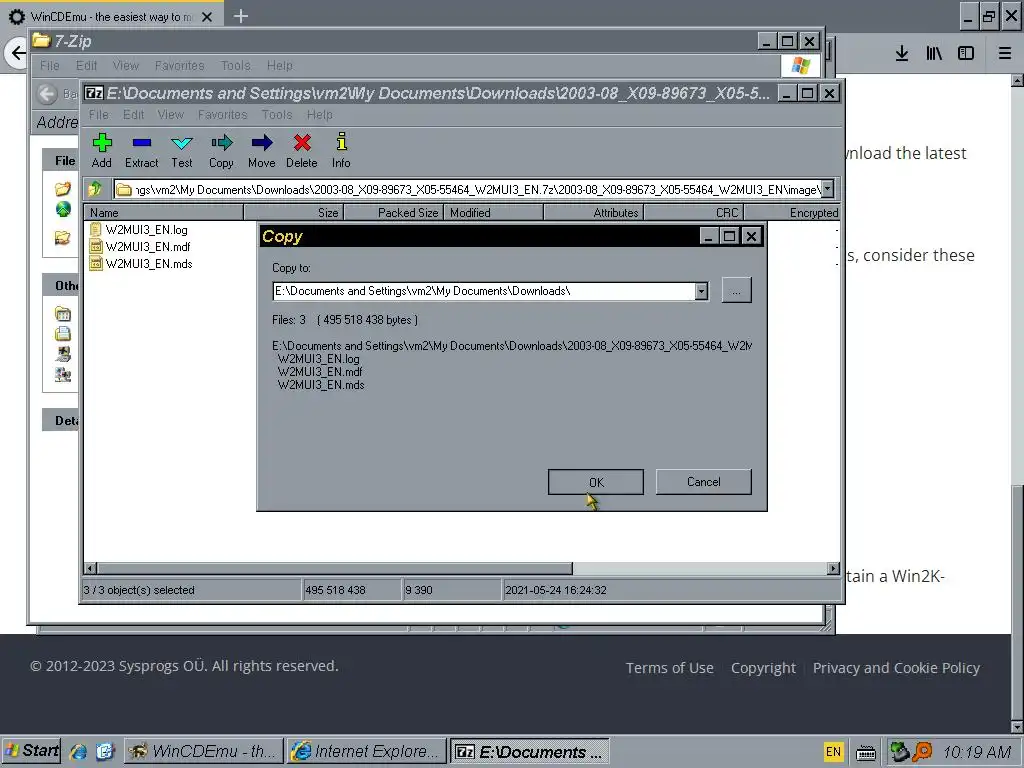This screenshot has height=768, width=1024.
Task: Click the 7-Zip address path field
Action: [467, 189]
